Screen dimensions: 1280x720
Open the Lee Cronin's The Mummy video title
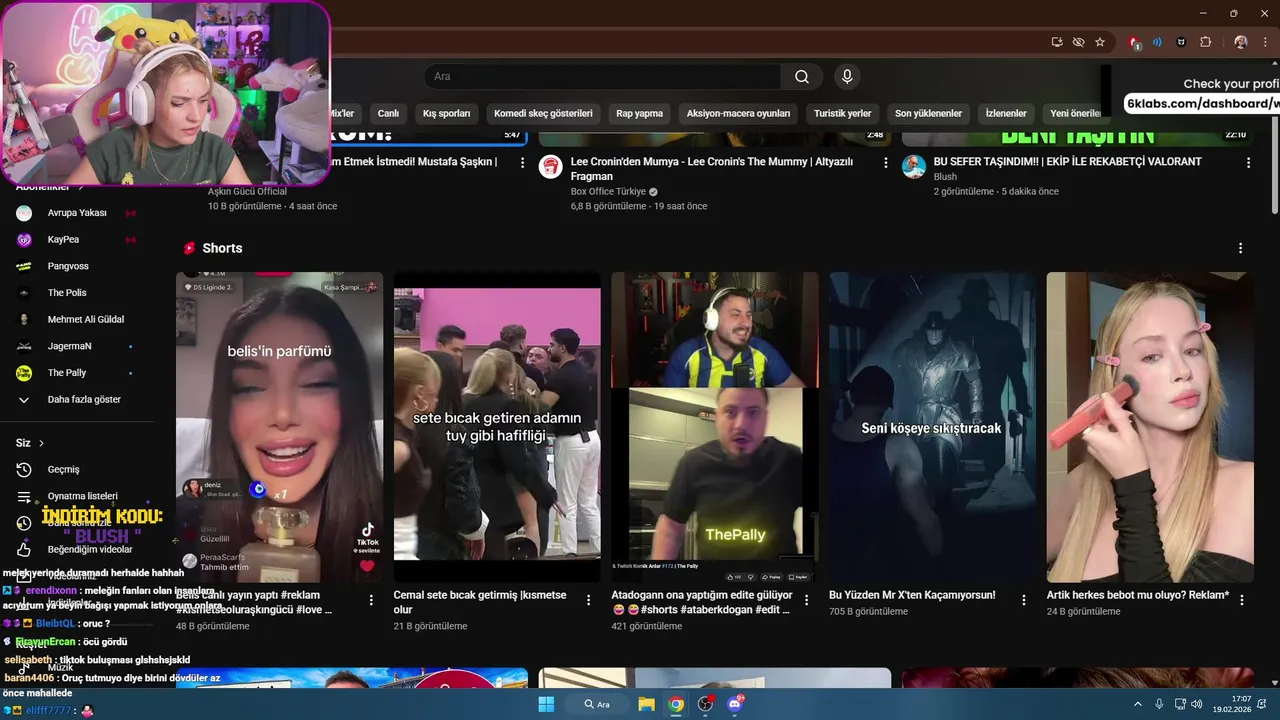pos(711,168)
